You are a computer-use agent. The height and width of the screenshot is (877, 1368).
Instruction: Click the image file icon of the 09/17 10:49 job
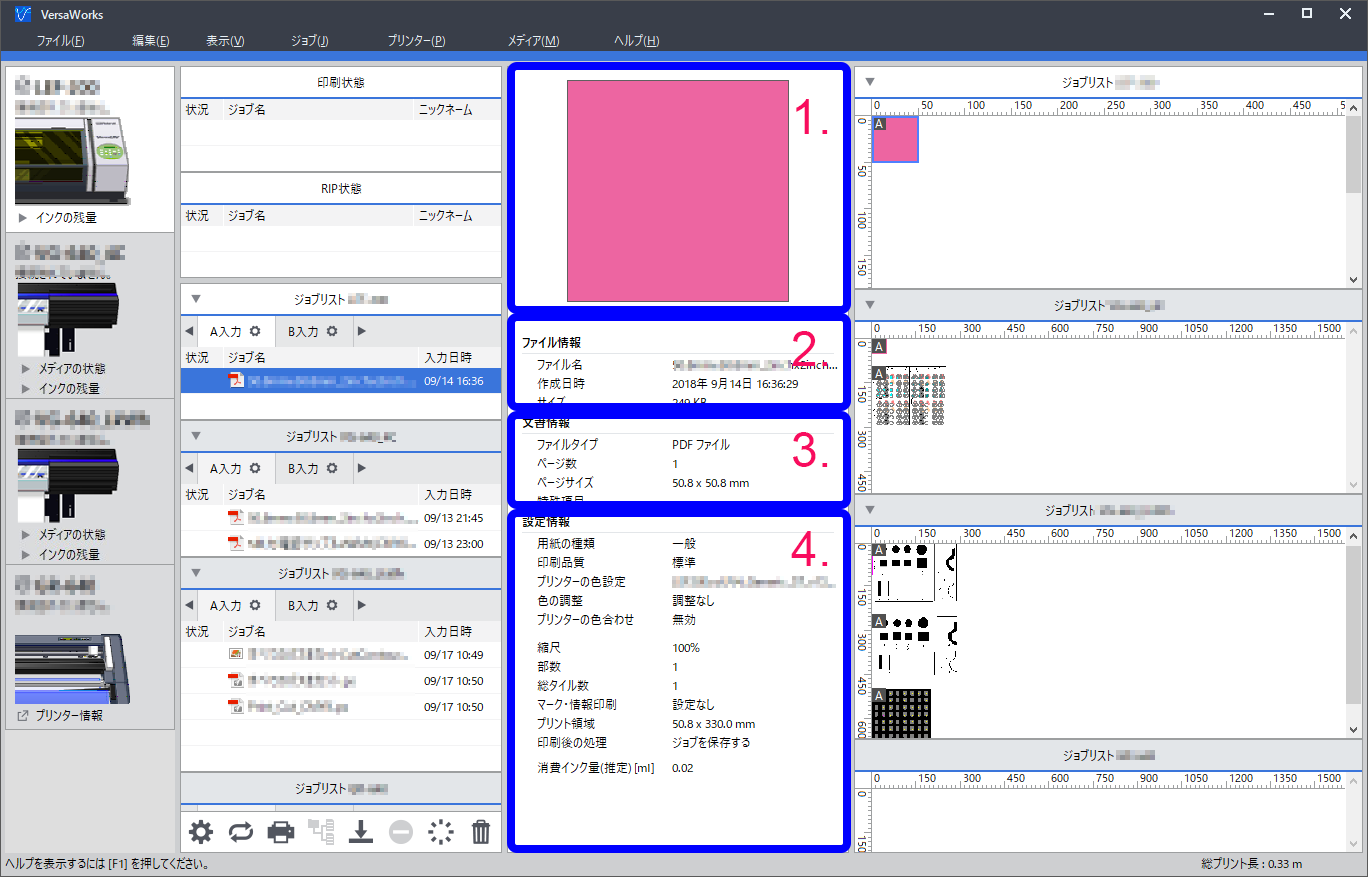(x=237, y=654)
